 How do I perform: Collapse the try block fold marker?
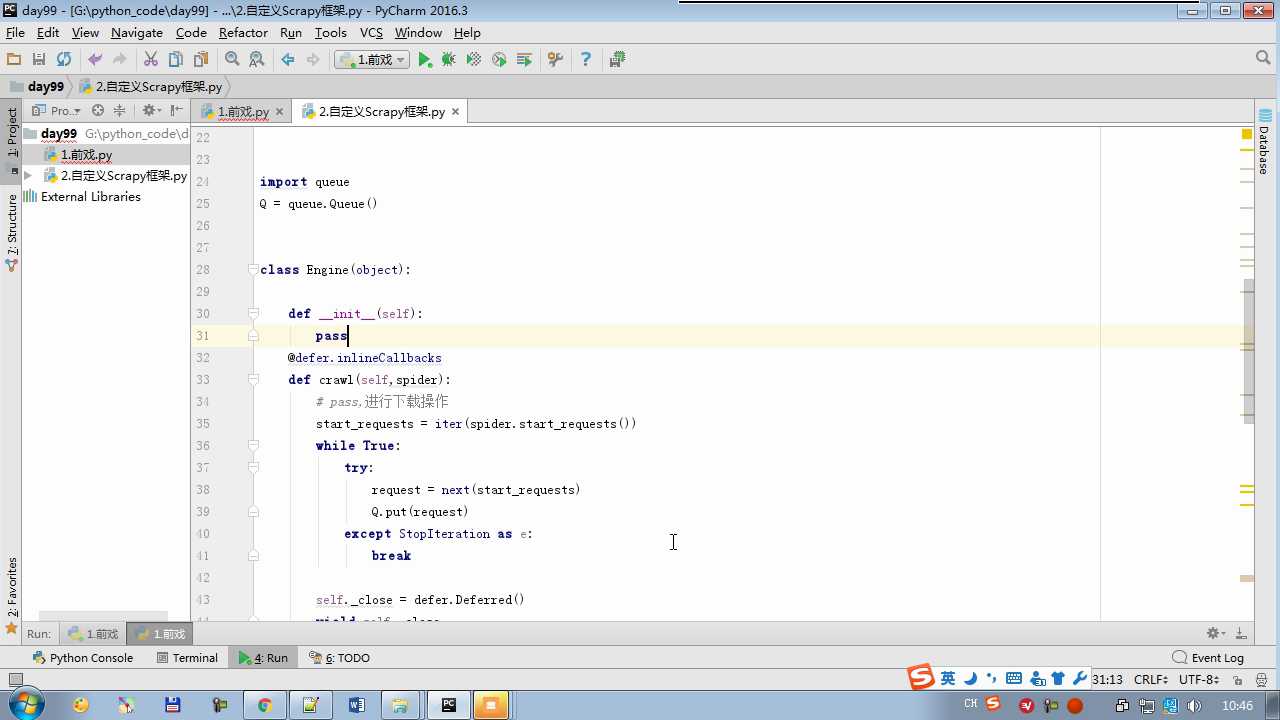pyautogui.click(x=253, y=468)
